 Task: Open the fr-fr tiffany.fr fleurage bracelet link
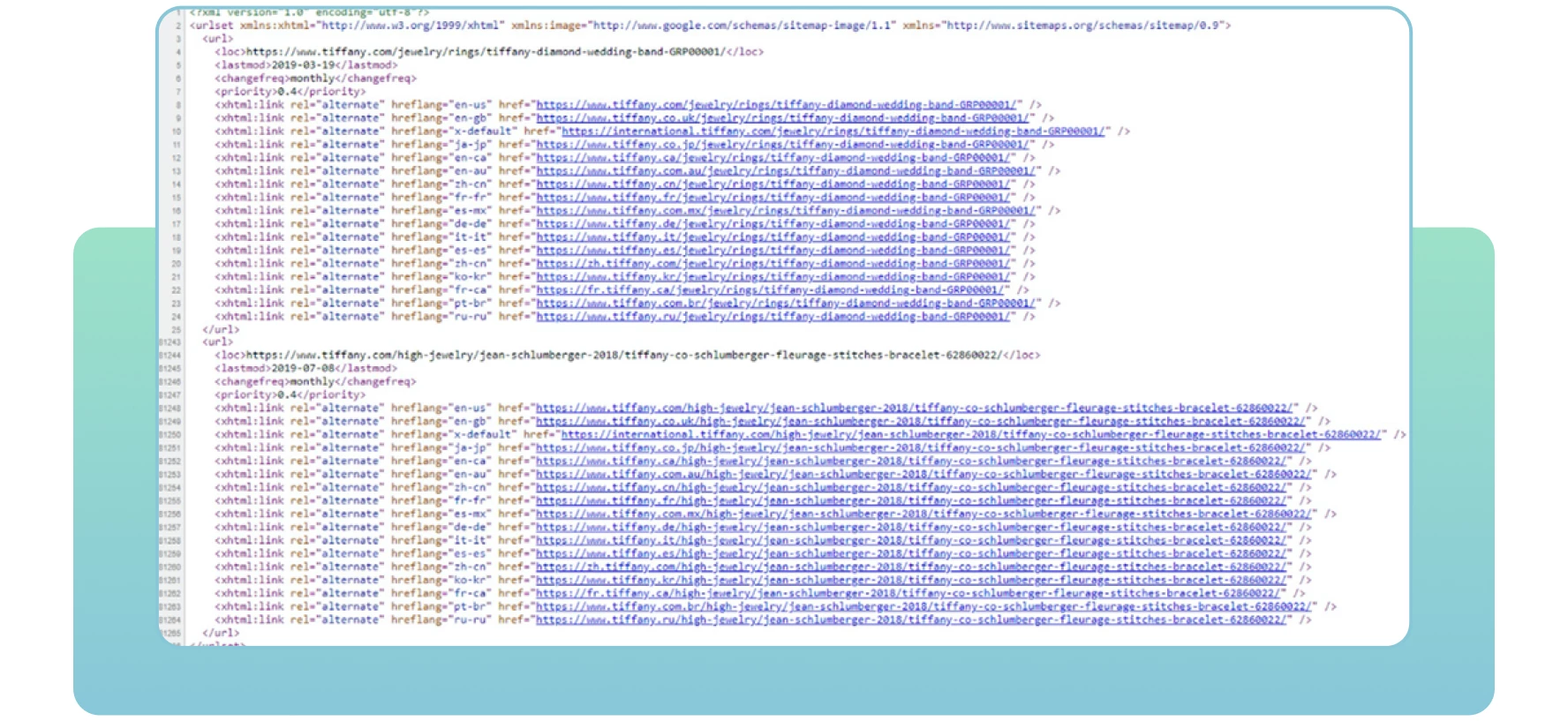[913, 500]
